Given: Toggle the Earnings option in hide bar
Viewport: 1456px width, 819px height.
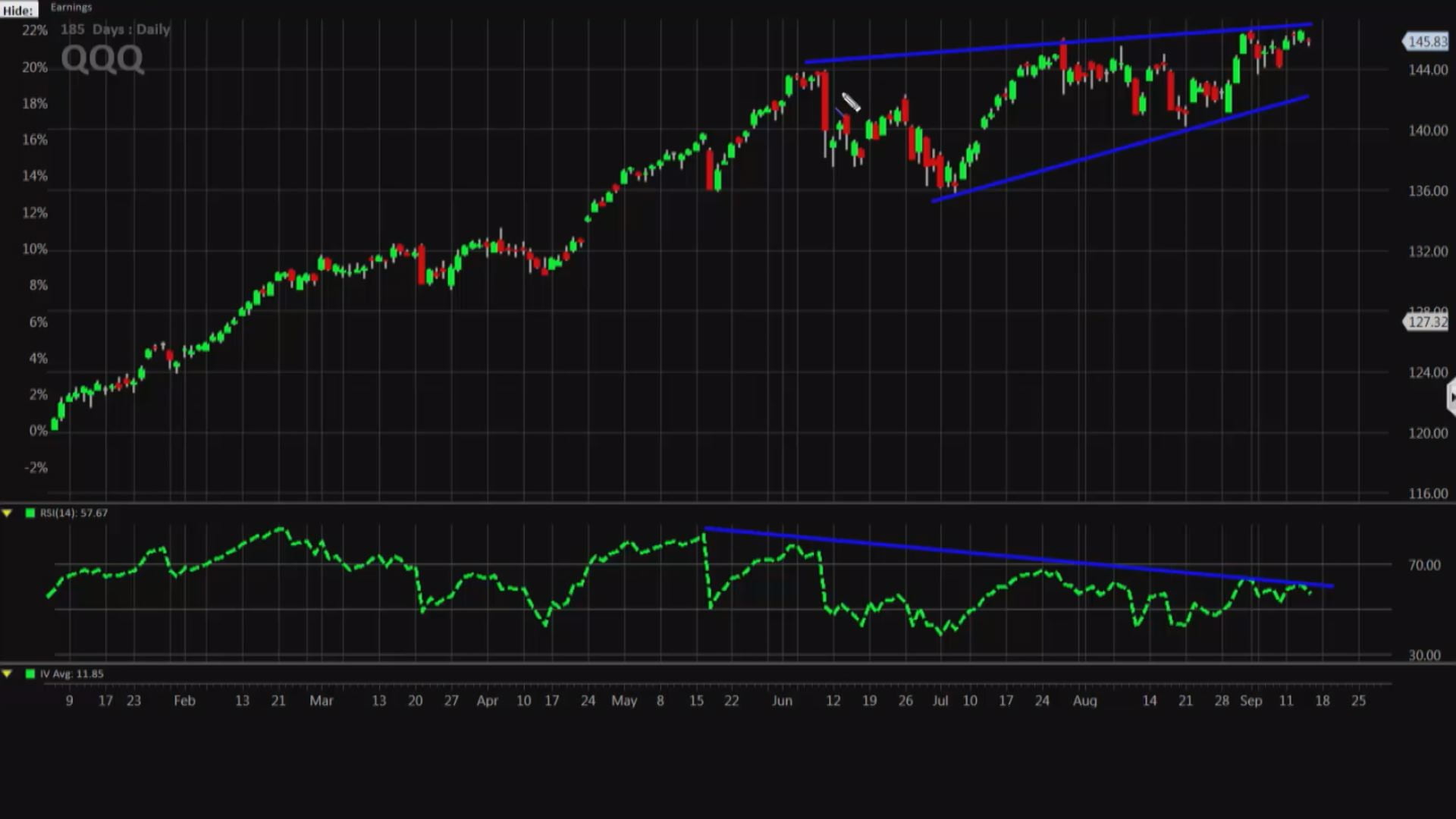Looking at the screenshot, I should (x=71, y=8).
